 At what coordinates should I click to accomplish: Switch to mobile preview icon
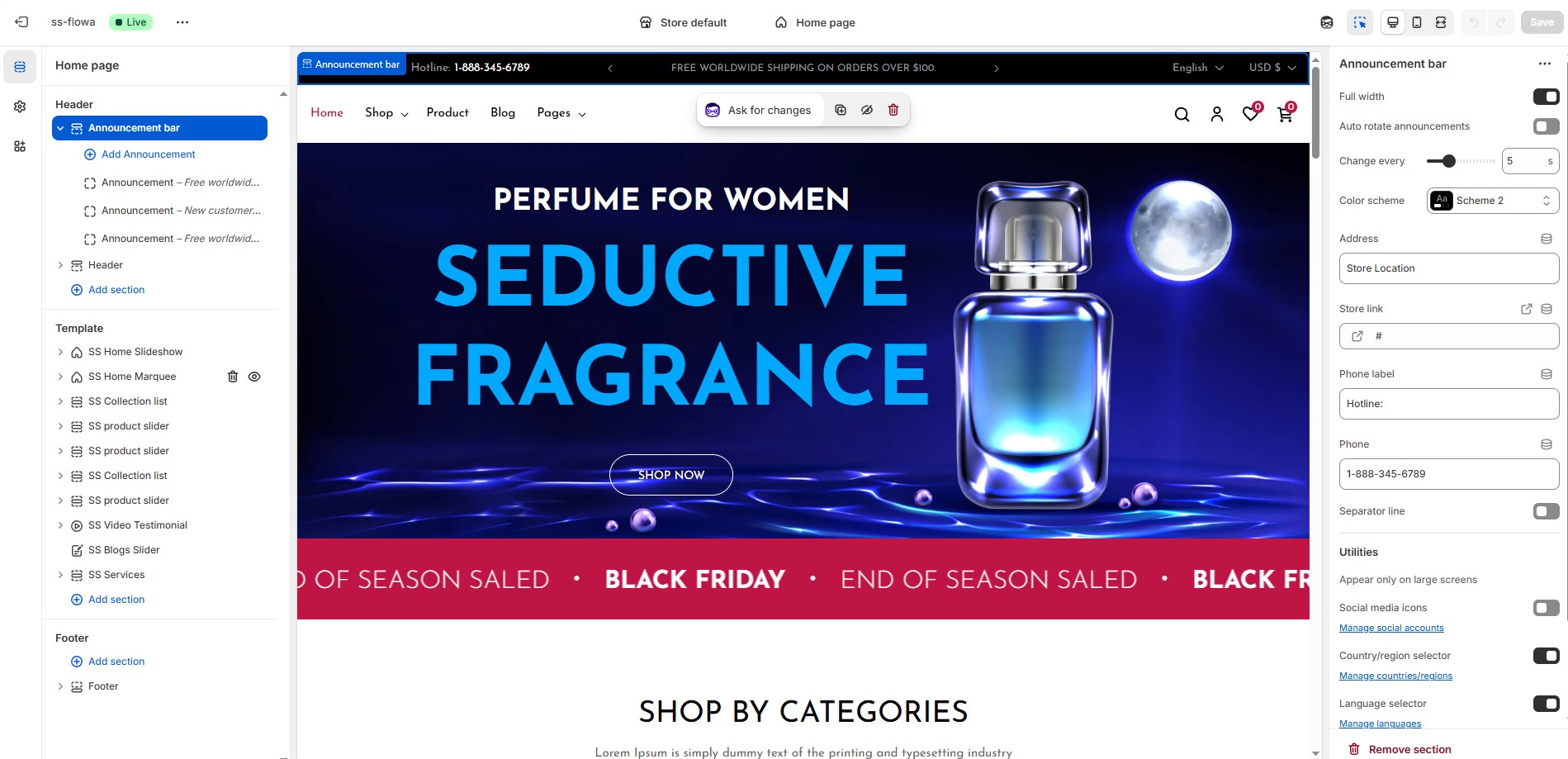(1417, 22)
